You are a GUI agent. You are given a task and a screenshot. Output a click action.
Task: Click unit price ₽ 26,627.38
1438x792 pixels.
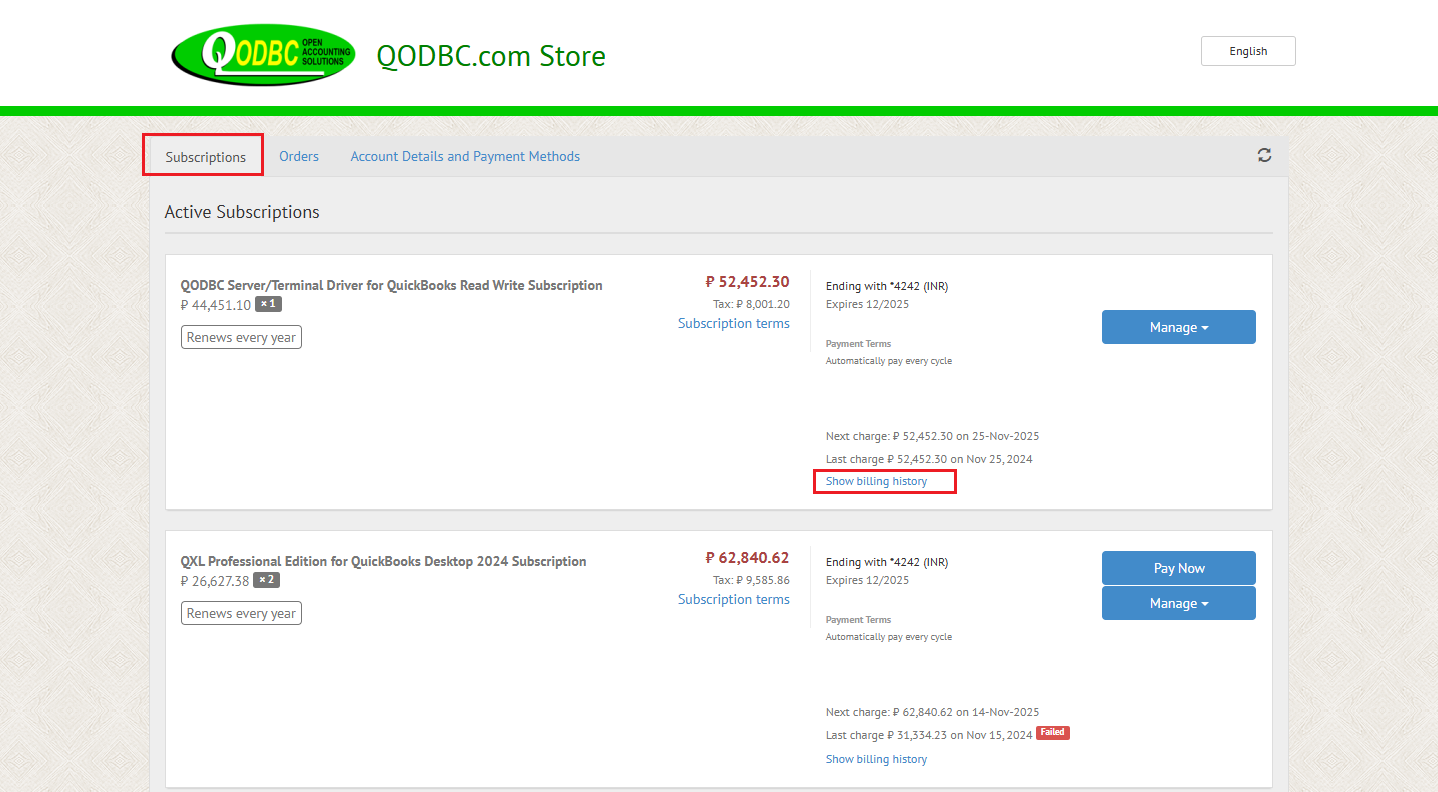215,581
